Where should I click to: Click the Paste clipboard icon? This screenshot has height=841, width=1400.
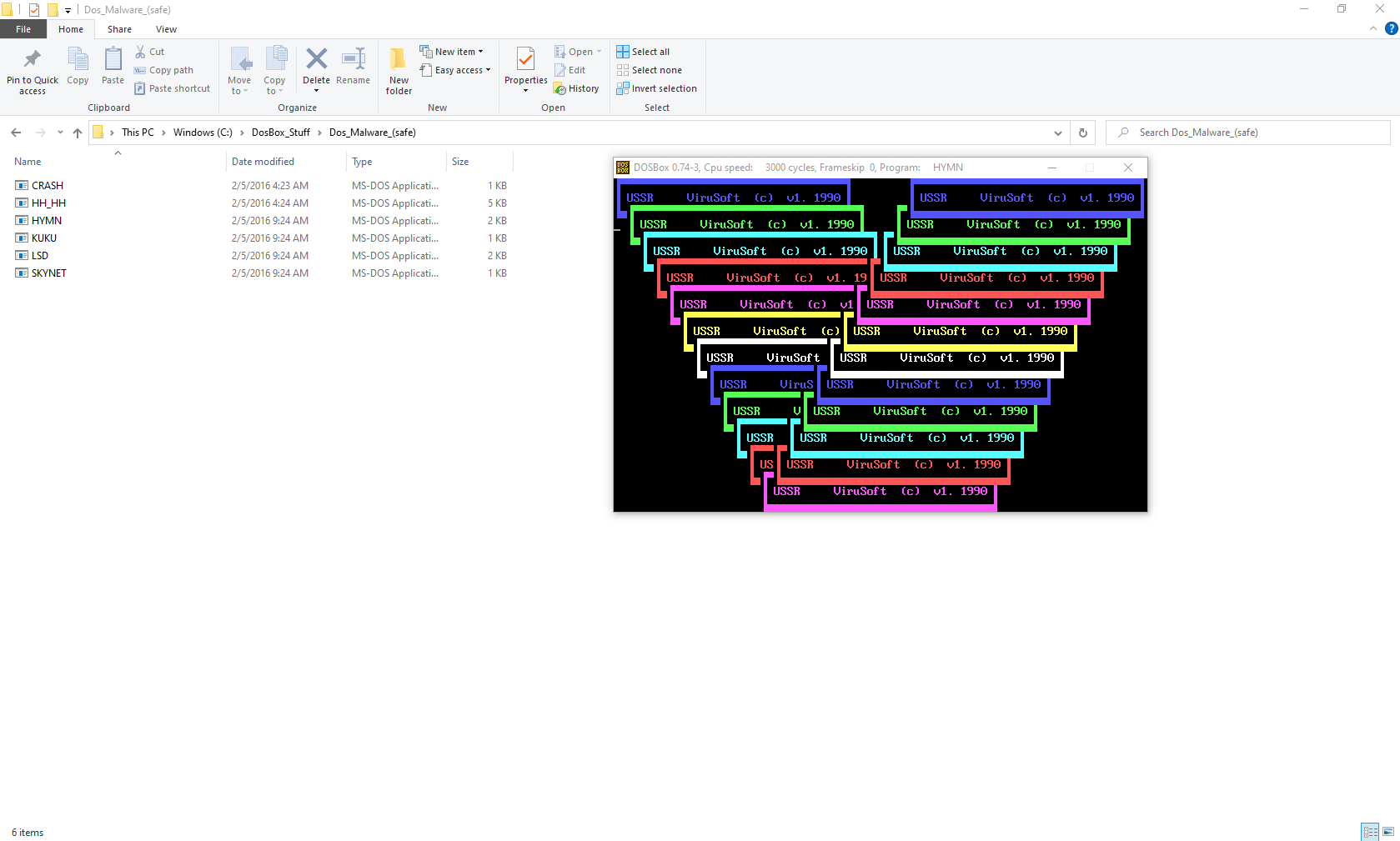coord(113,59)
